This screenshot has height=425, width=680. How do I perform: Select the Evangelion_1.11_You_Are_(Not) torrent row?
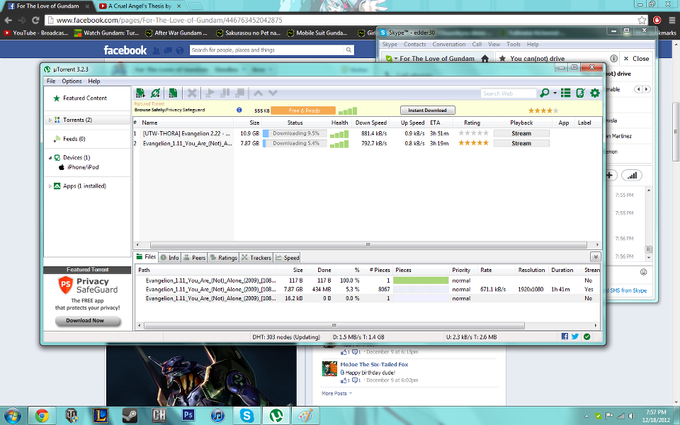[x=367, y=143]
